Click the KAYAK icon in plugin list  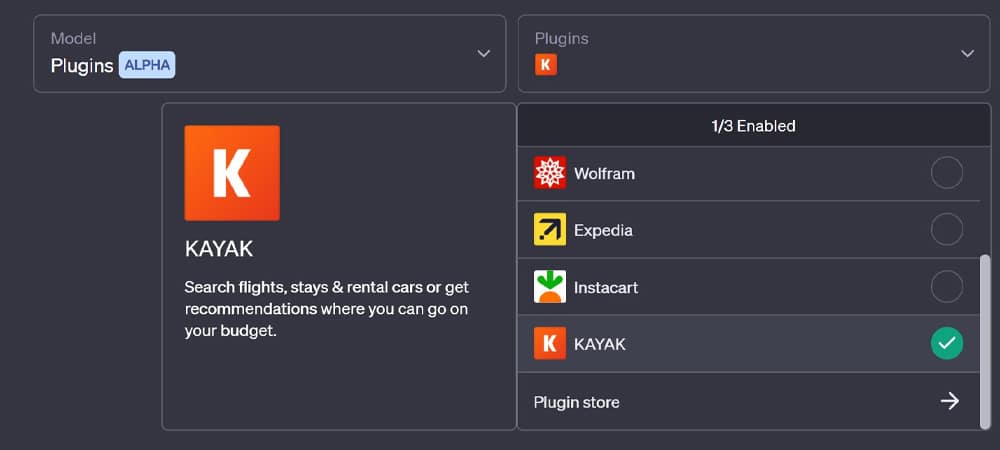point(549,344)
